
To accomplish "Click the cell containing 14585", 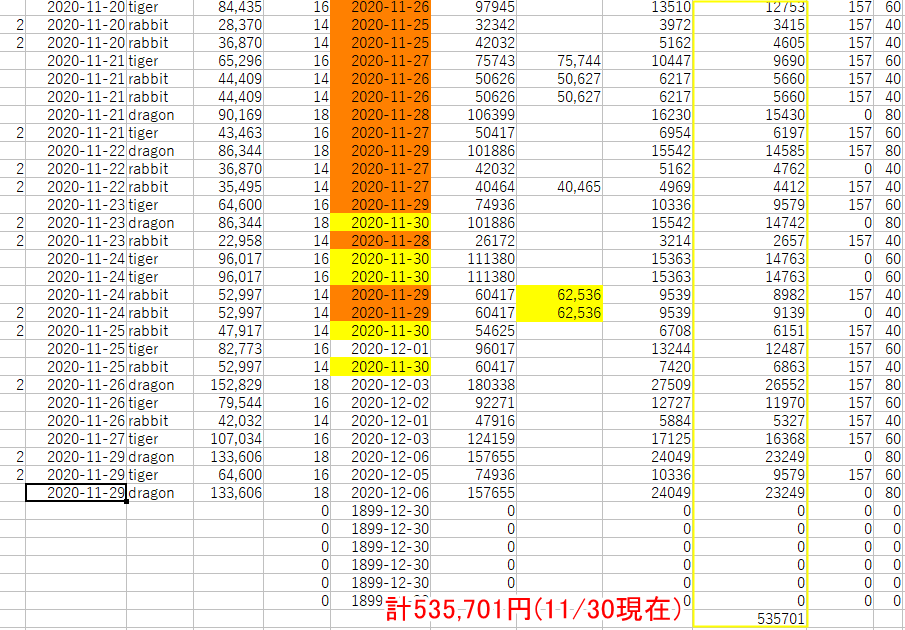I will (750, 151).
